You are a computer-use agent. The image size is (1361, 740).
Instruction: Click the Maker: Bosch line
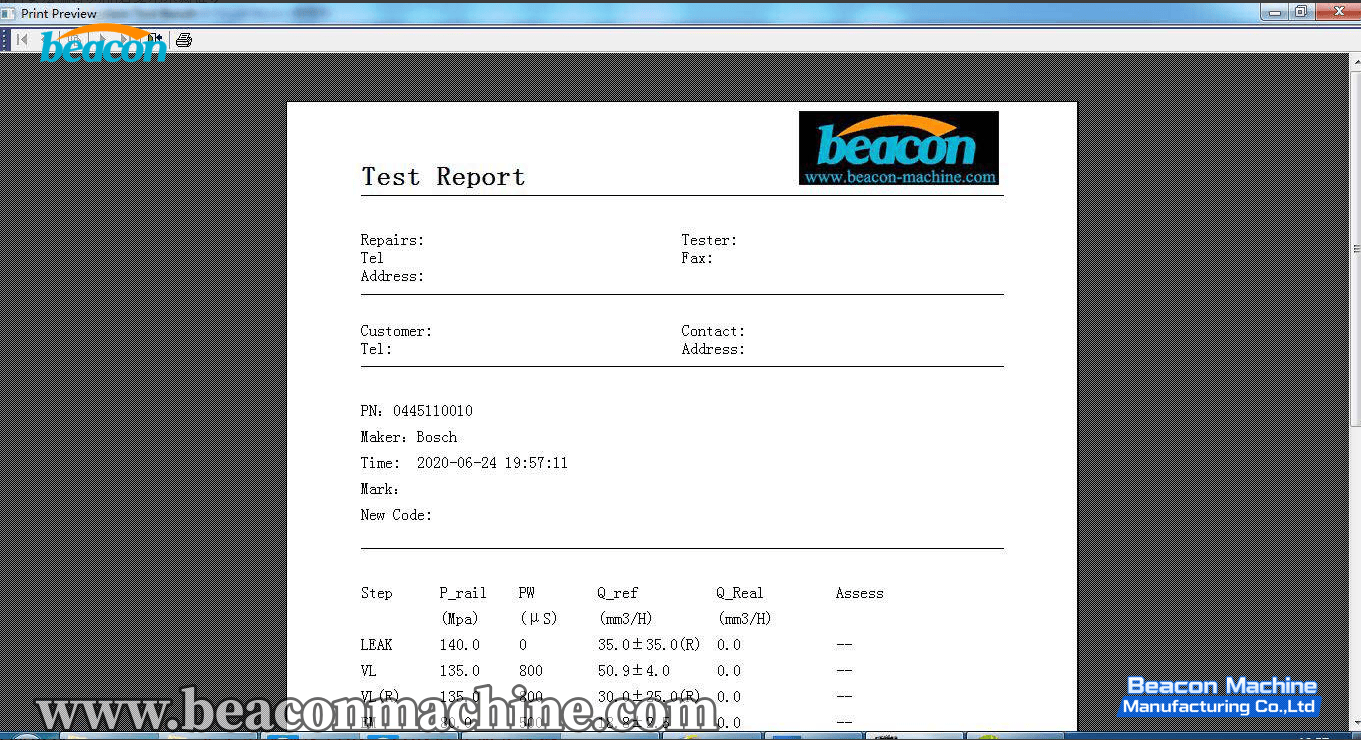pos(408,437)
